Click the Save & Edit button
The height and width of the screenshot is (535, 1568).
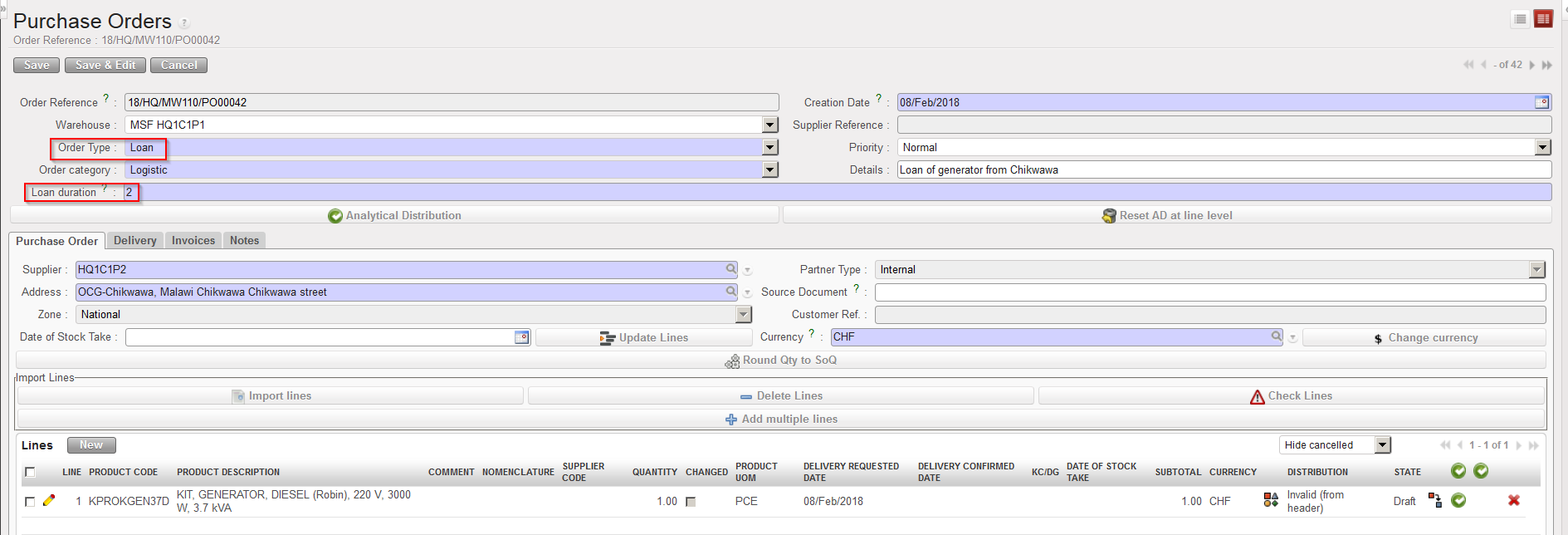click(105, 65)
